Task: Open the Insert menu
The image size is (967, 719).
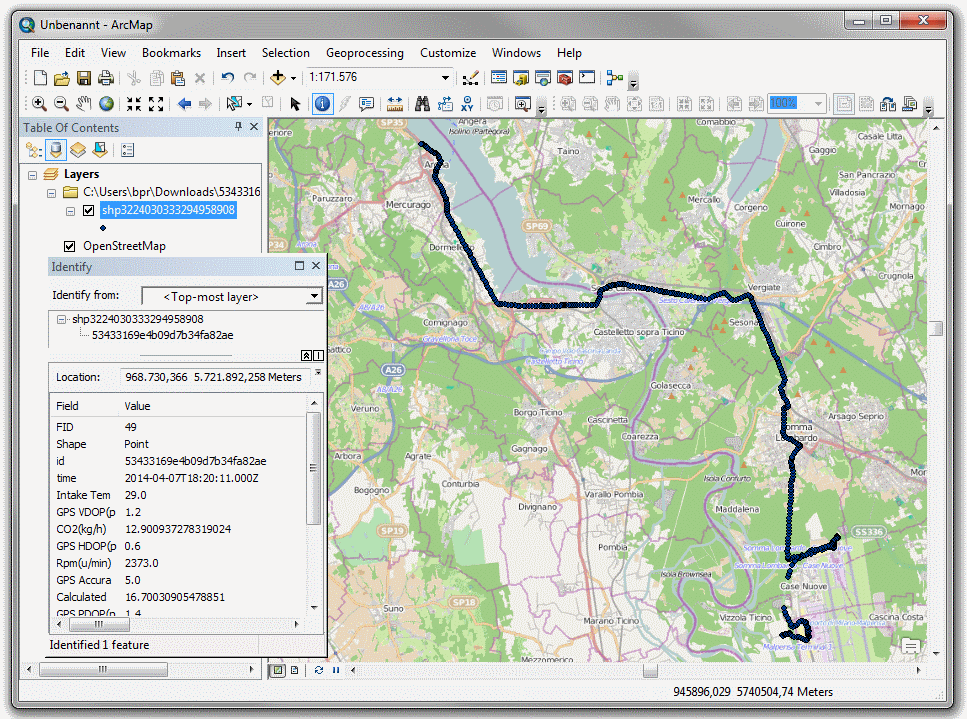Action: (231, 53)
